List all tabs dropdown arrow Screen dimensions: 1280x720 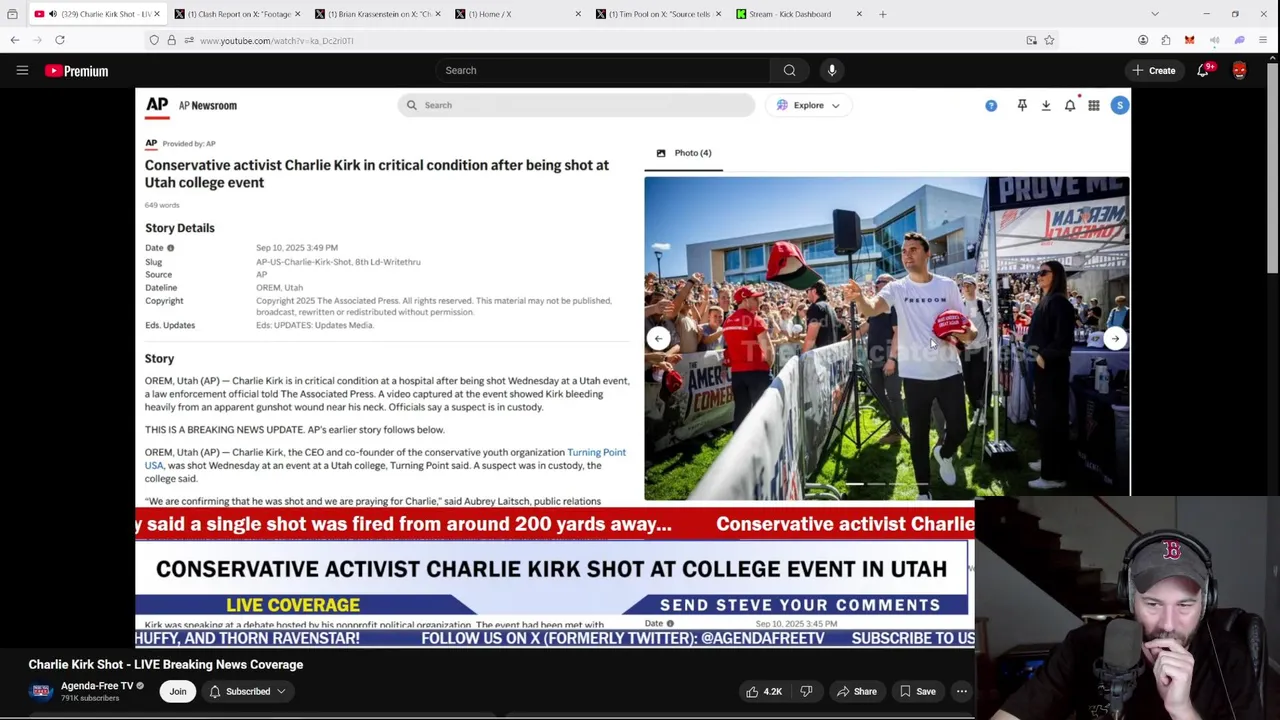[1155, 14]
